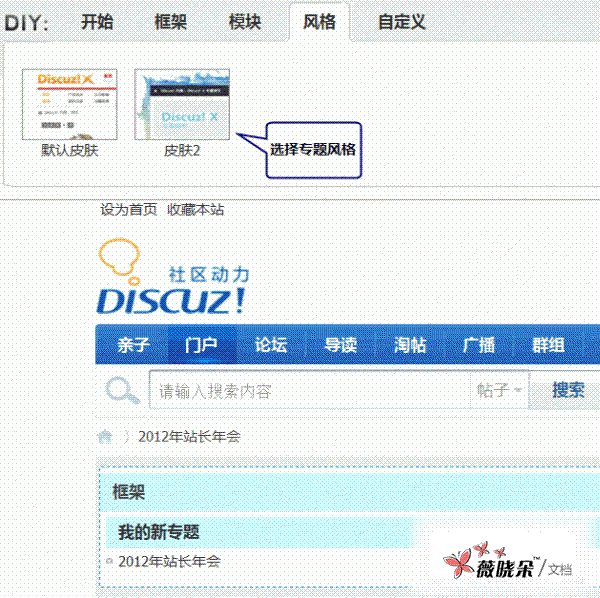Open 论坛 in the navigation bar
The width and height of the screenshot is (600, 598).
[270, 345]
